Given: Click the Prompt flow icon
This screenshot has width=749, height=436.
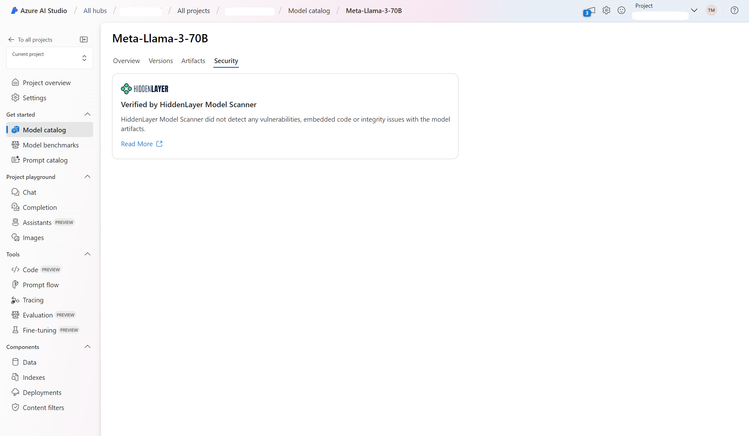Looking at the screenshot, I should pyautogui.click(x=15, y=285).
